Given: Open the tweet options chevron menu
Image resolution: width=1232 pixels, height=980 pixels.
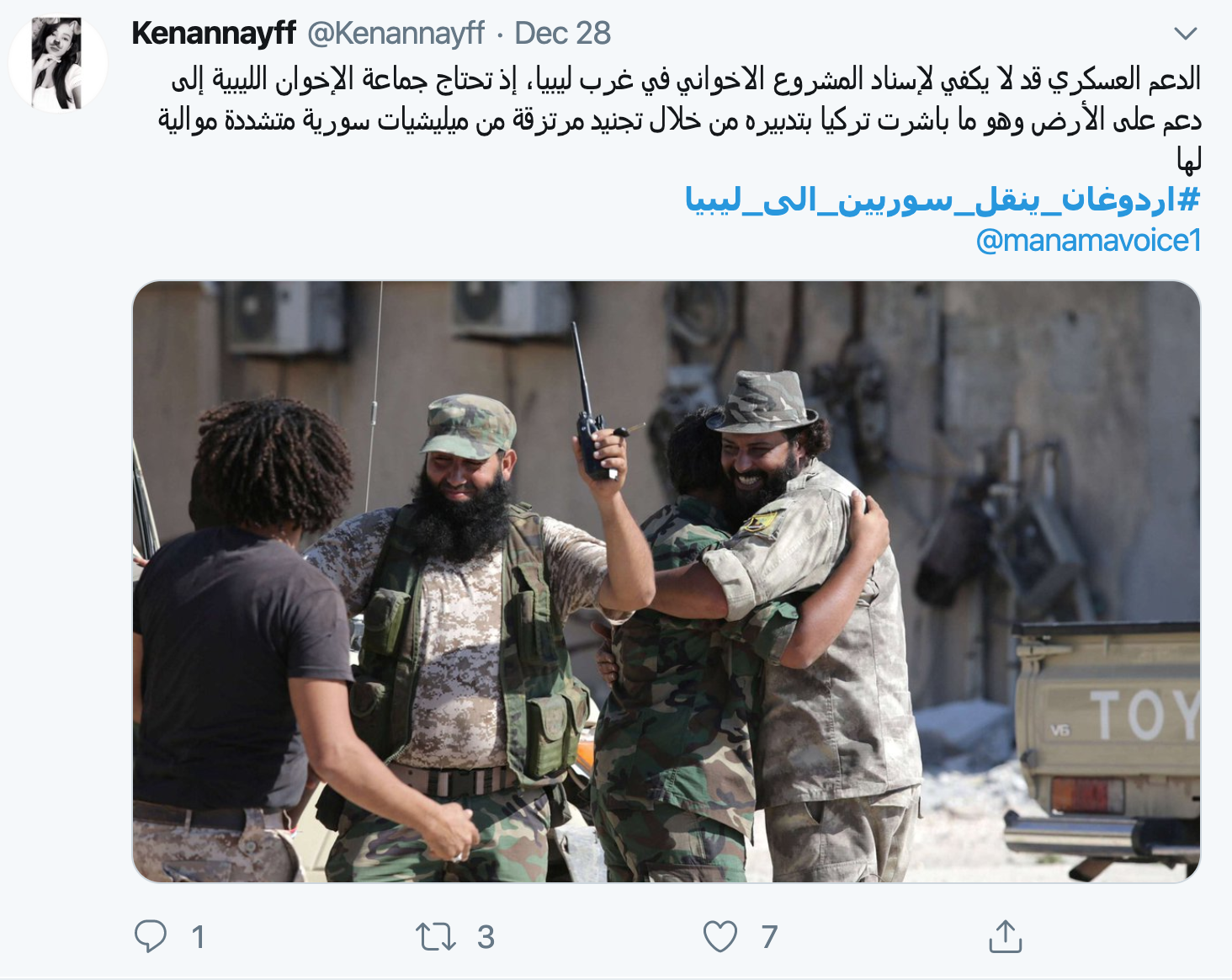Looking at the screenshot, I should click(x=1185, y=34).
